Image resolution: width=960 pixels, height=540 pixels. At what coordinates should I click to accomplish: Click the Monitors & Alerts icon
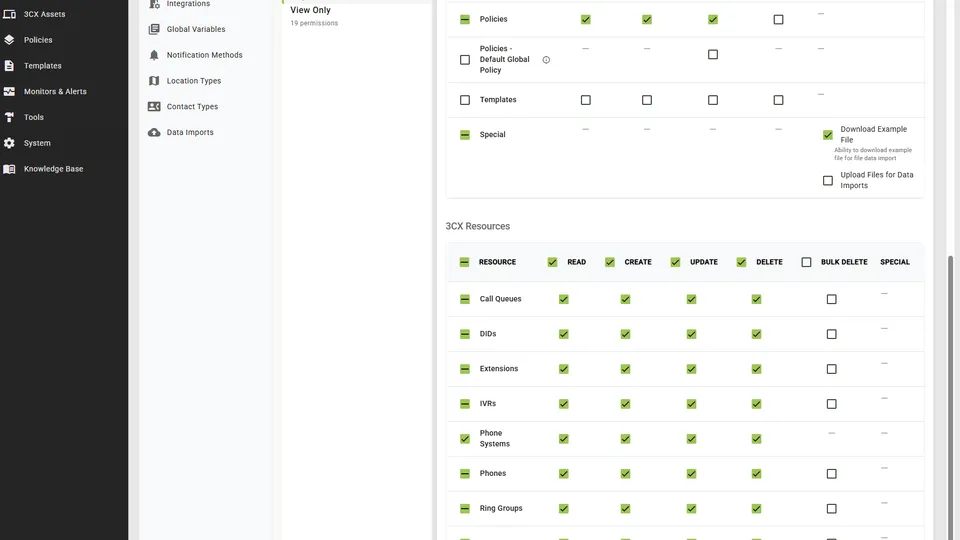(x=9, y=91)
